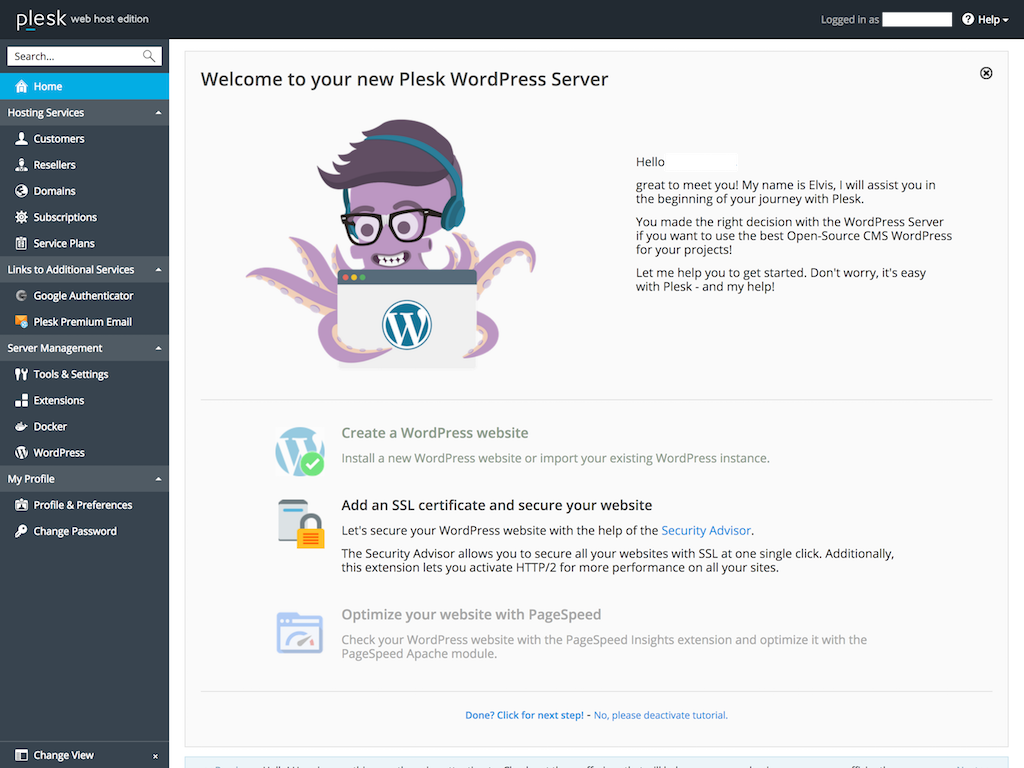Click the Extensions blocks icon
Image resolution: width=1024 pixels, height=768 pixels.
[x=22, y=400]
